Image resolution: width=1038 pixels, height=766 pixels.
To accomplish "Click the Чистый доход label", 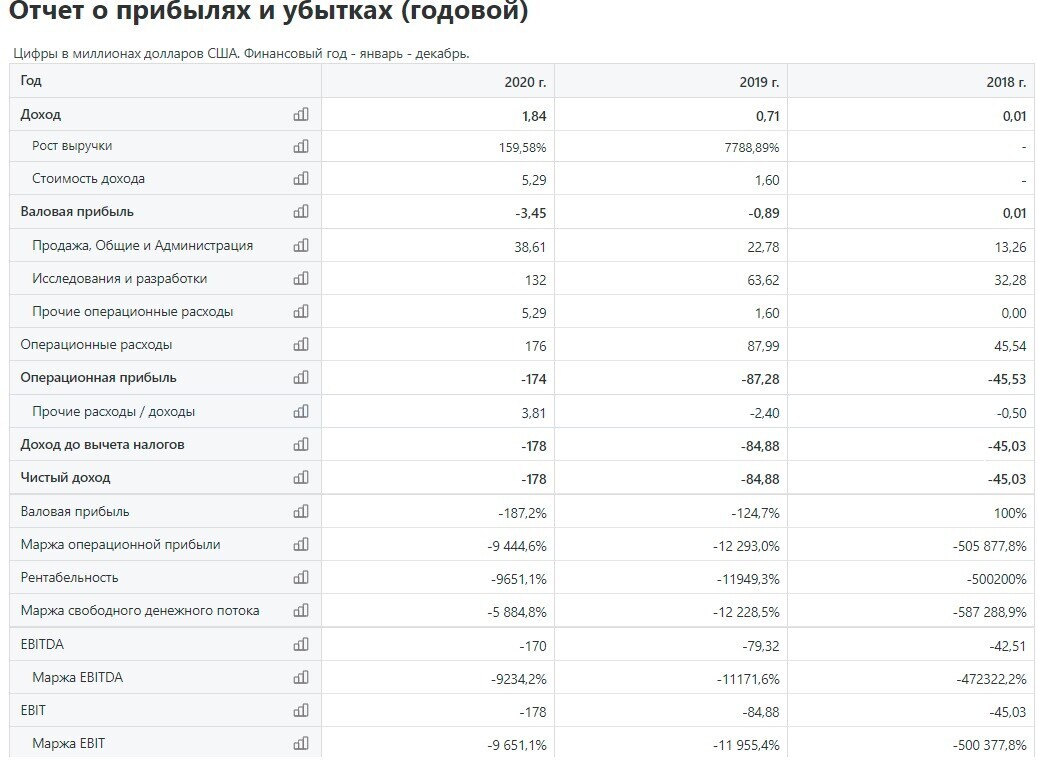I will click(x=65, y=478).
